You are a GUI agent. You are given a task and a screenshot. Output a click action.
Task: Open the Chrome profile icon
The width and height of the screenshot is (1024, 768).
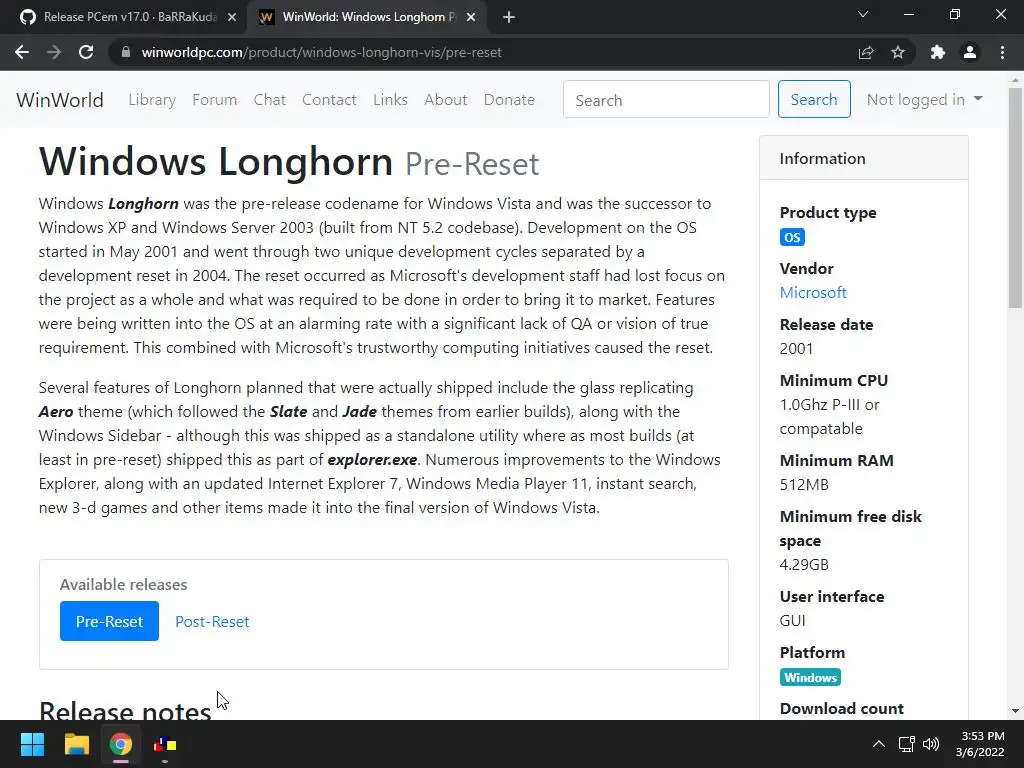970,52
